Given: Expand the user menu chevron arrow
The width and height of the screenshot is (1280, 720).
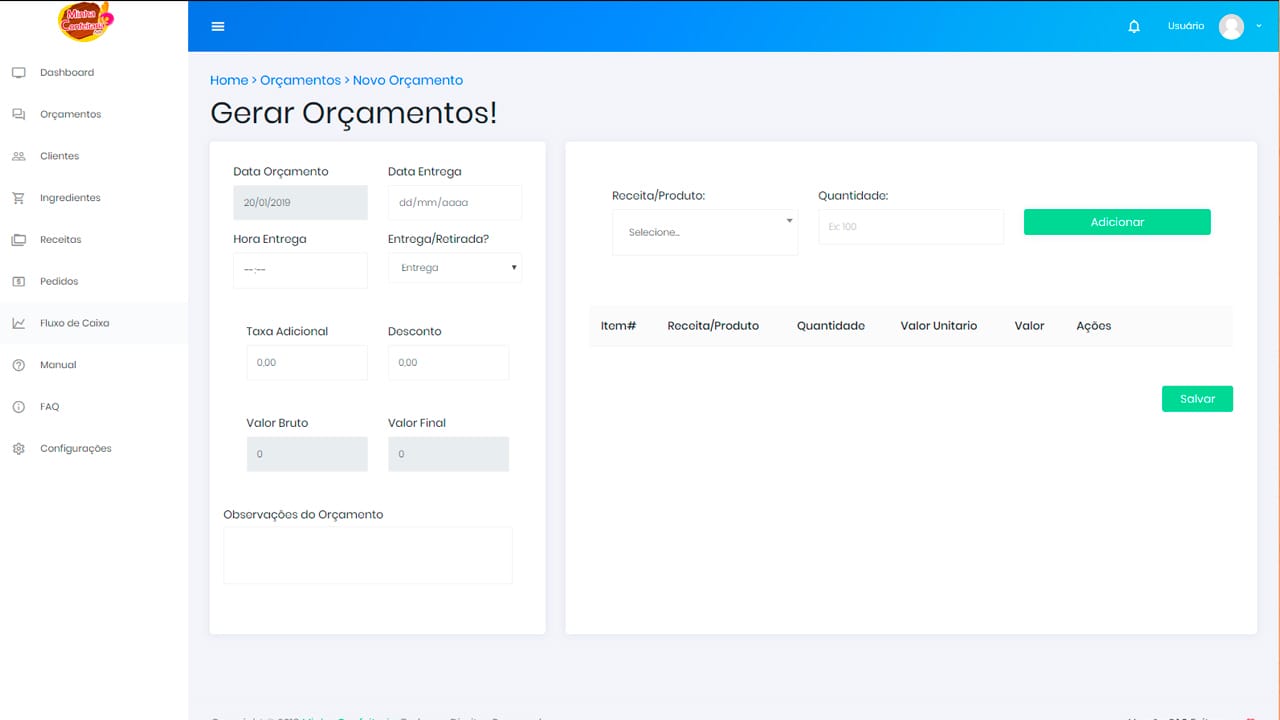Looking at the screenshot, I should click(x=1259, y=26).
